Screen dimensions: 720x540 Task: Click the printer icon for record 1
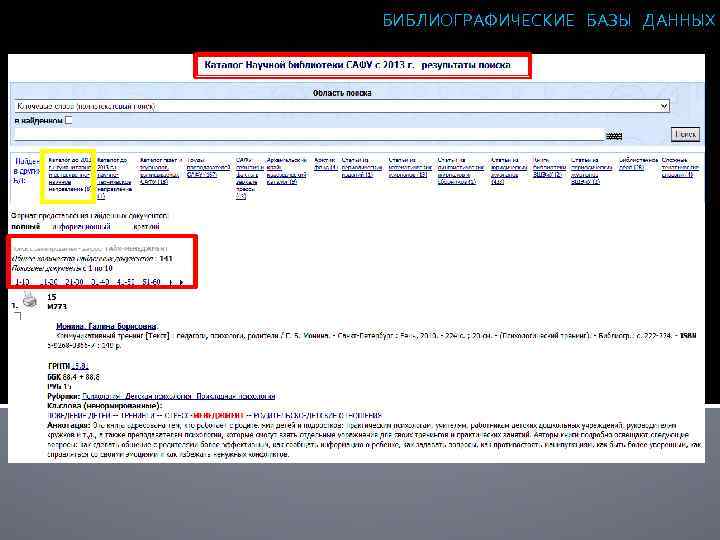tap(30, 299)
